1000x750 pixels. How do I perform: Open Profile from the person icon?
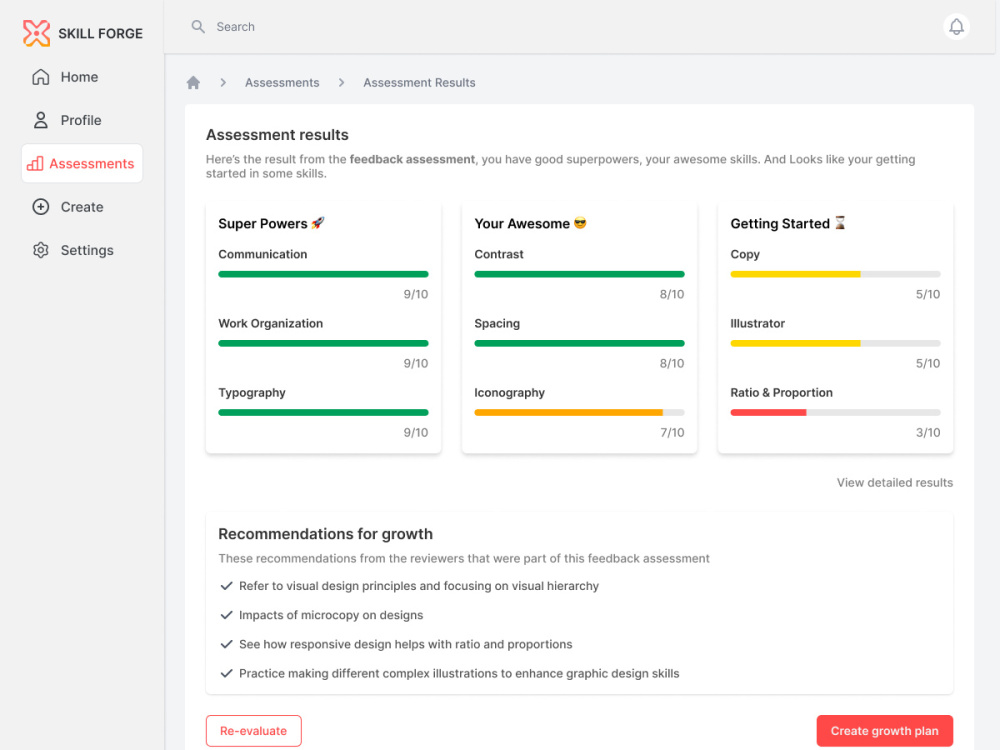click(41, 121)
